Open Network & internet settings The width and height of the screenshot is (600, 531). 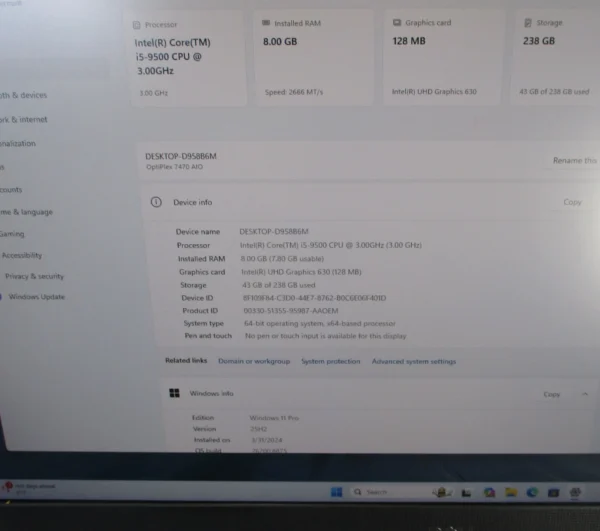[x=24, y=119]
